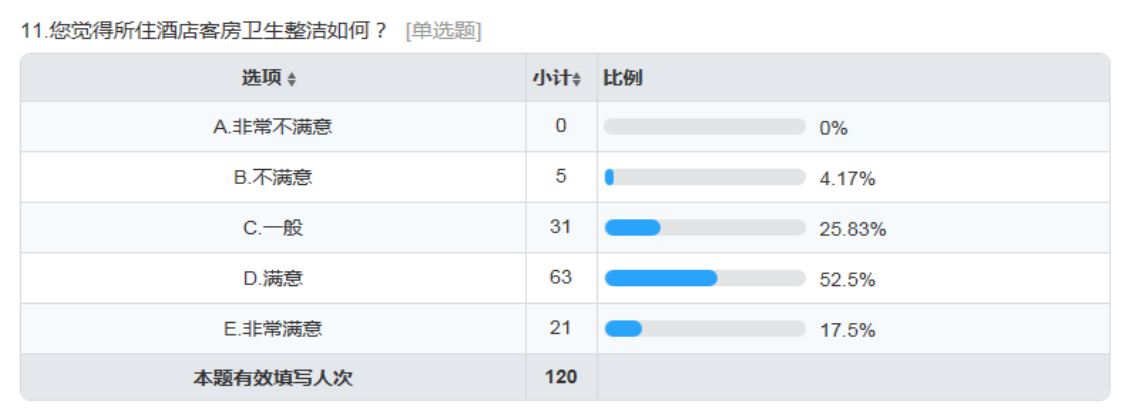Click the 4.17% progress bar
Viewport: 1124px width, 417px height.
point(705,177)
